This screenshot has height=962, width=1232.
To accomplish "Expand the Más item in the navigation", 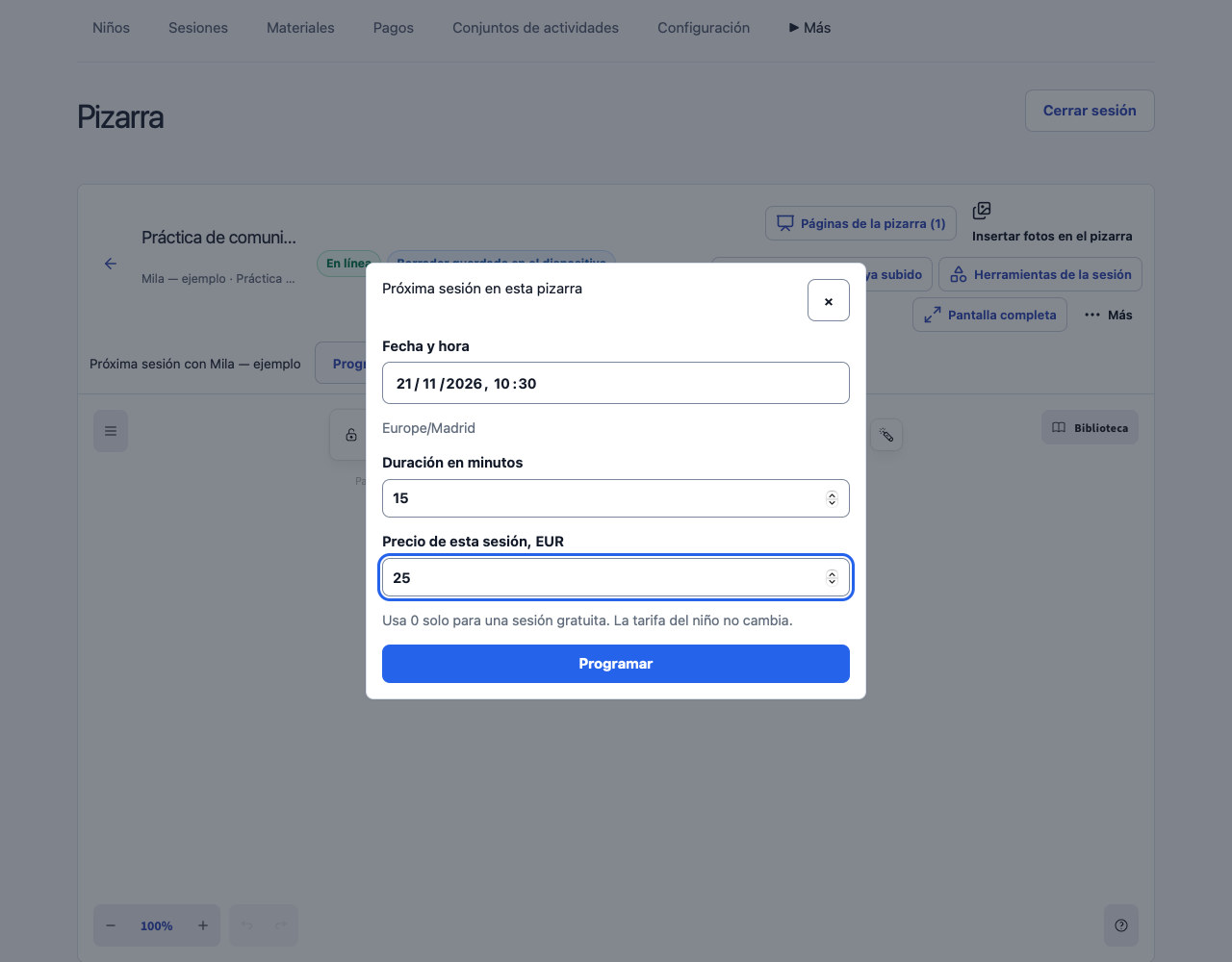I will pos(809,28).
